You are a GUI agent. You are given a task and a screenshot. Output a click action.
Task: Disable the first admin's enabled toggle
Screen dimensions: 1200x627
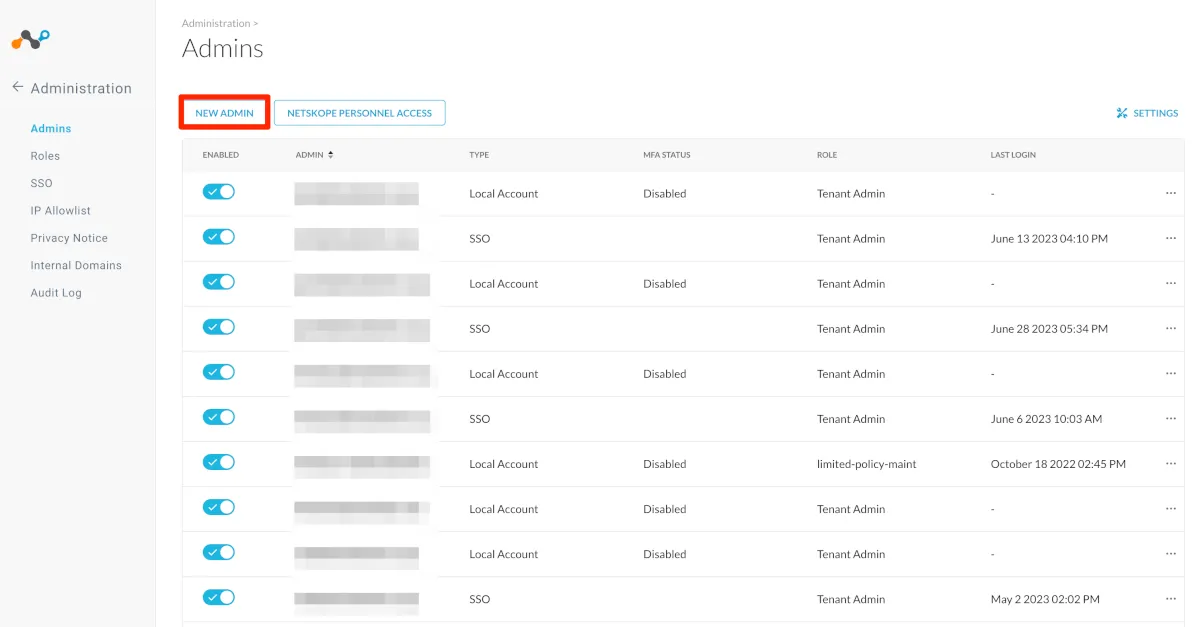219,192
